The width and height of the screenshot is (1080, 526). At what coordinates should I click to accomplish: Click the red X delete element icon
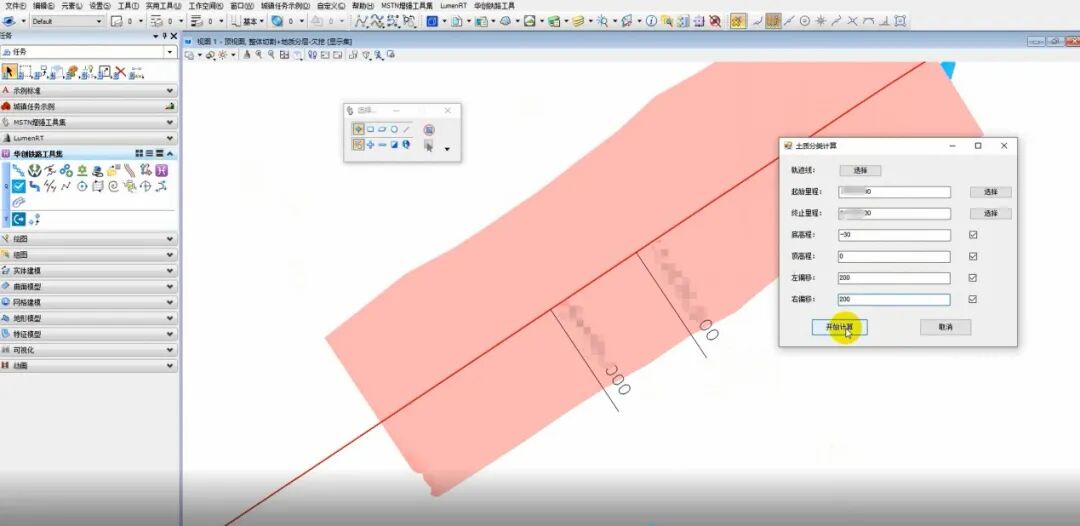pos(120,72)
